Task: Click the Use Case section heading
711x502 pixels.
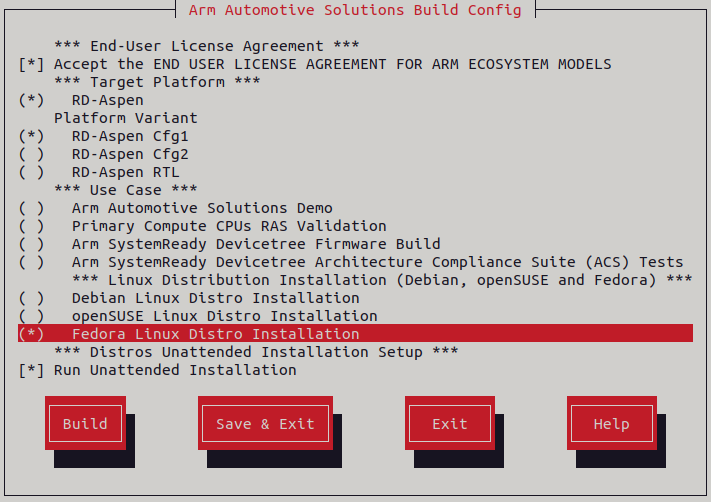Action: (126, 190)
